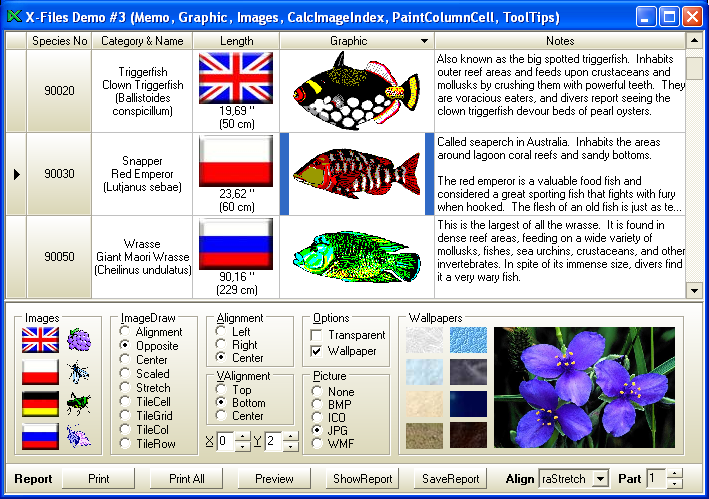The height and width of the screenshot is (499, 709).
Task: Select the green grasshopper image icon
Action: tap(79, 405)
